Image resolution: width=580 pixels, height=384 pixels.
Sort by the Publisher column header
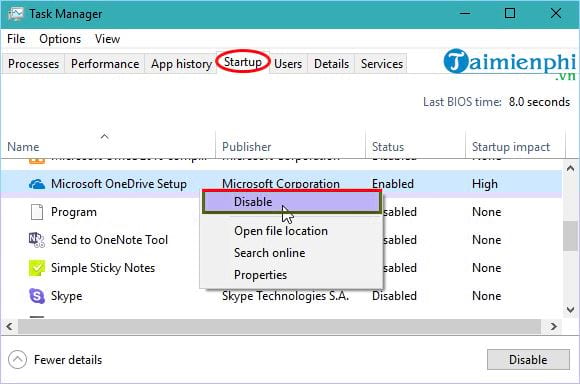[247, 147]
